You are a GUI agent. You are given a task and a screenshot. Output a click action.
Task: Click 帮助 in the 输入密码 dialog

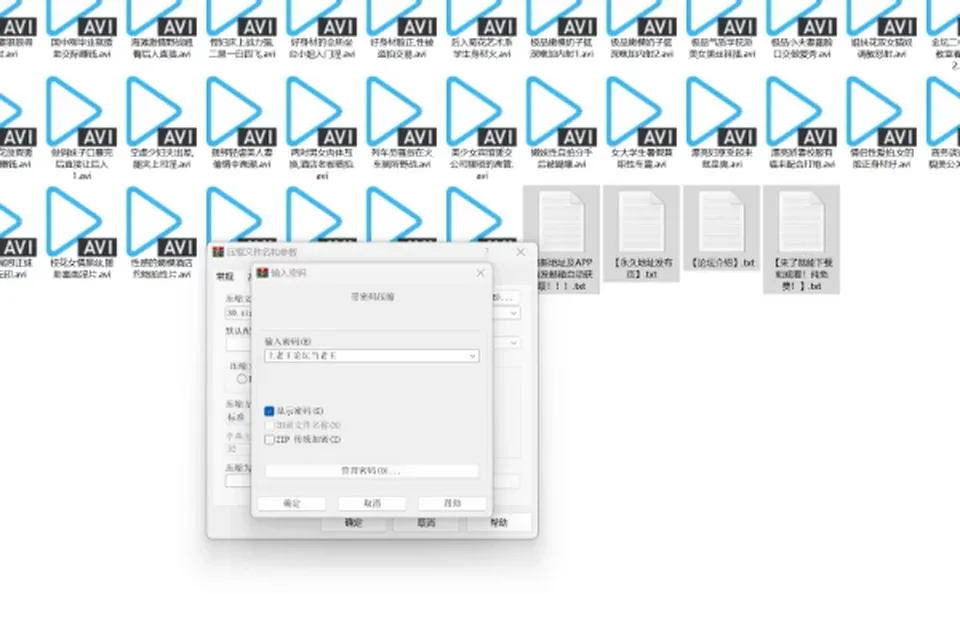tap(452, 503)
